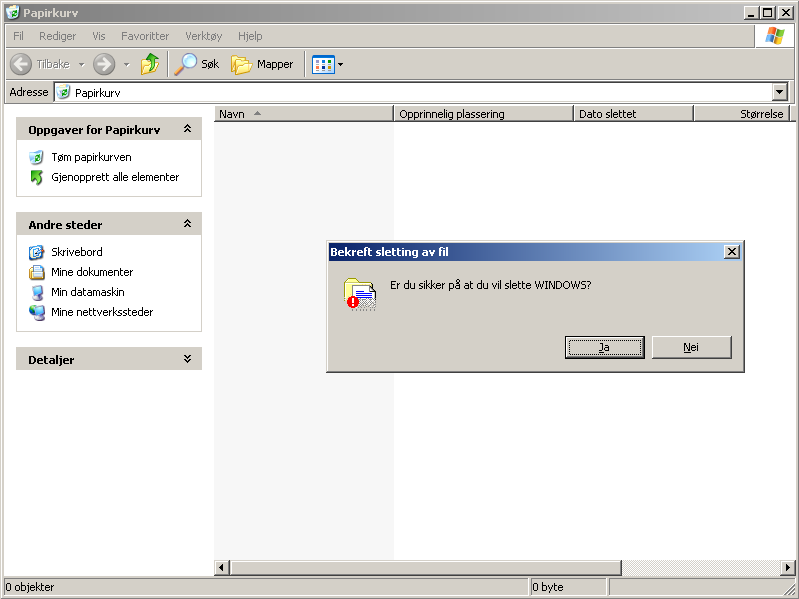Open the Vis menu
Image resolution: width=799 pixels, height=599 pixels.
99,36
